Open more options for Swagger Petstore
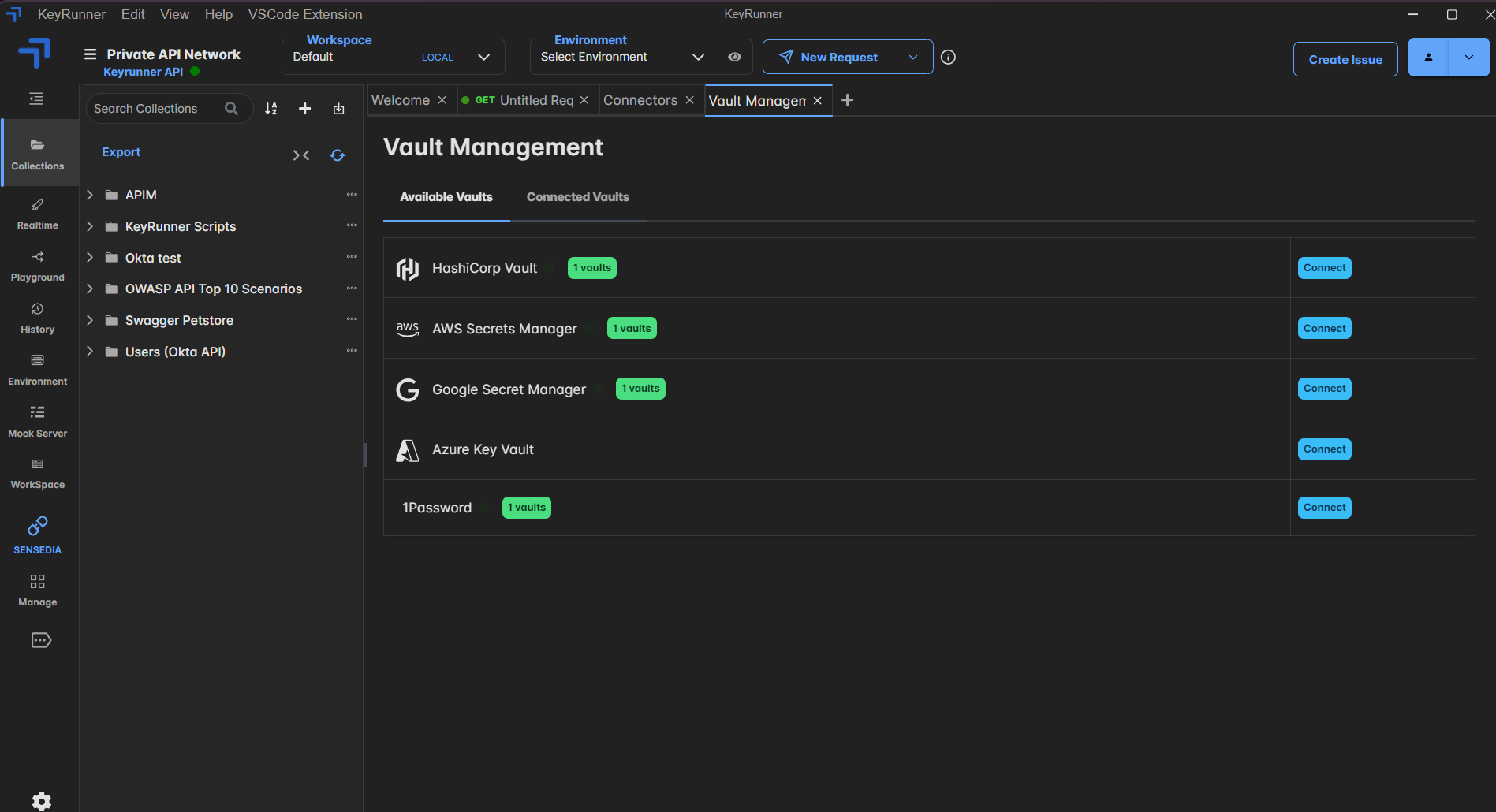1496x812 pixels. [x=352, y=320]
